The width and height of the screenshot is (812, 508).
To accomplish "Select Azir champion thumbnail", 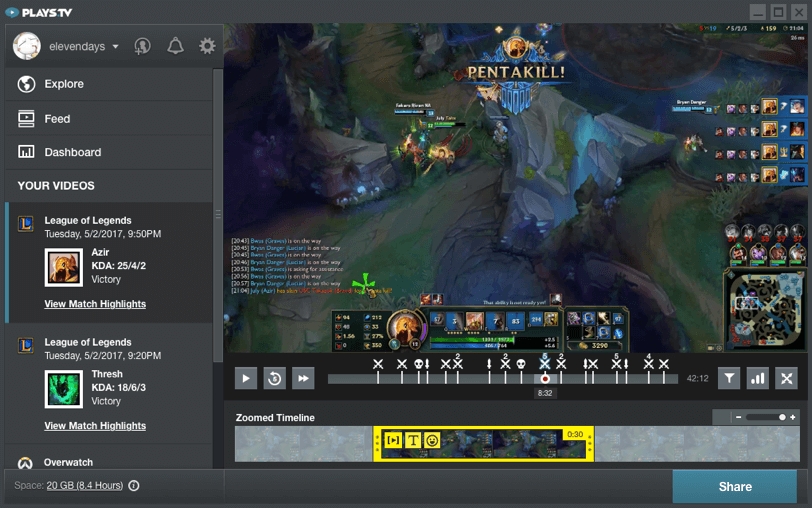I will point(63,268).
